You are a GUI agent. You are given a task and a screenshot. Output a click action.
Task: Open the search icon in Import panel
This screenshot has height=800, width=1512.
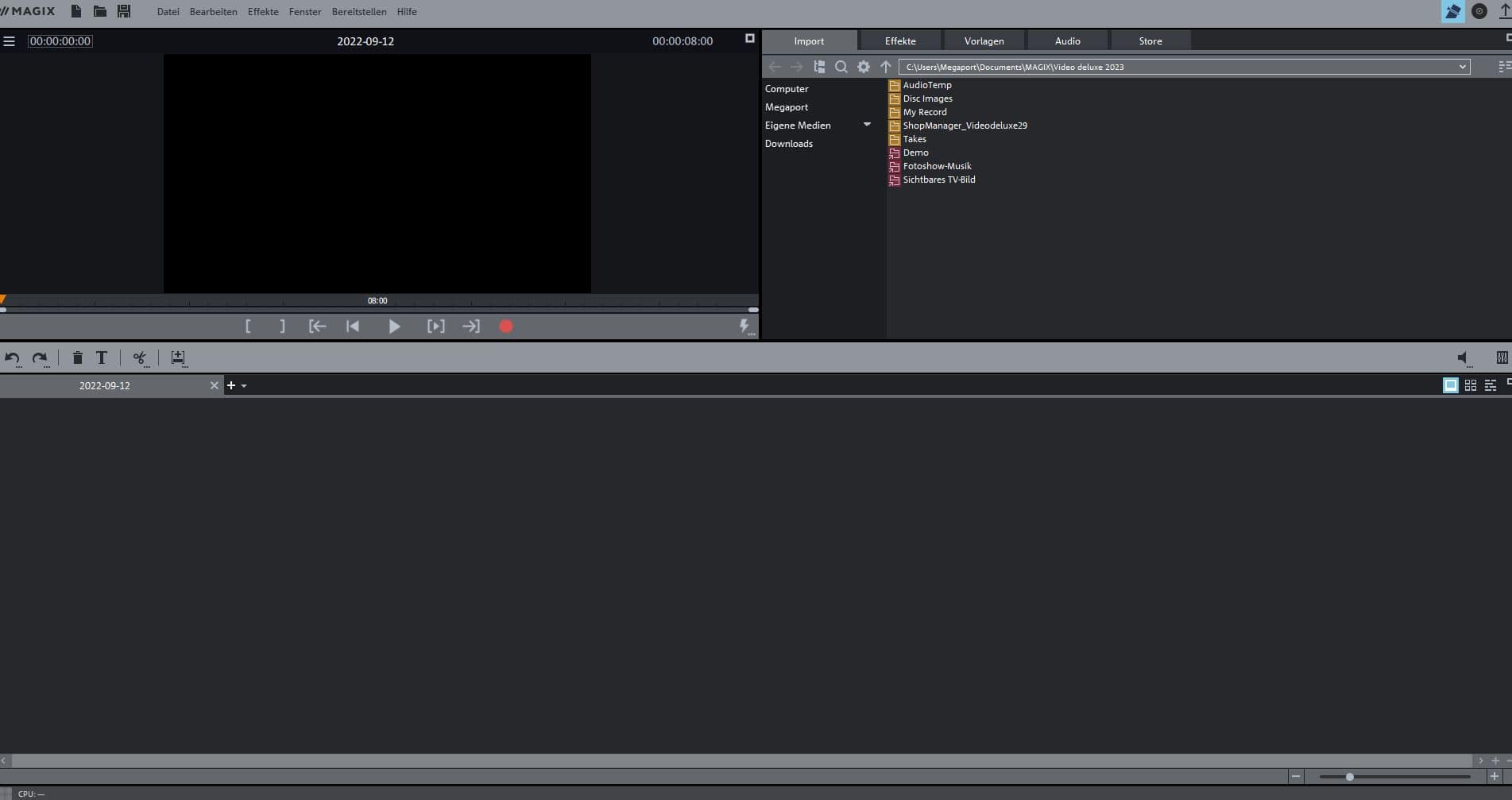[x=841, y=68]
